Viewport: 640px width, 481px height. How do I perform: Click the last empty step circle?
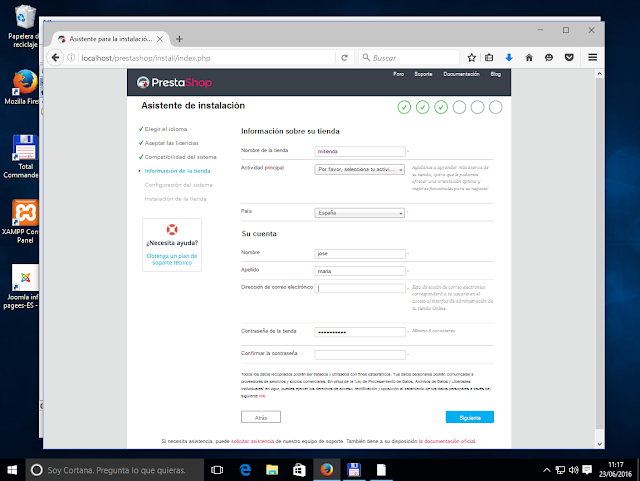(x=496, y=107)
